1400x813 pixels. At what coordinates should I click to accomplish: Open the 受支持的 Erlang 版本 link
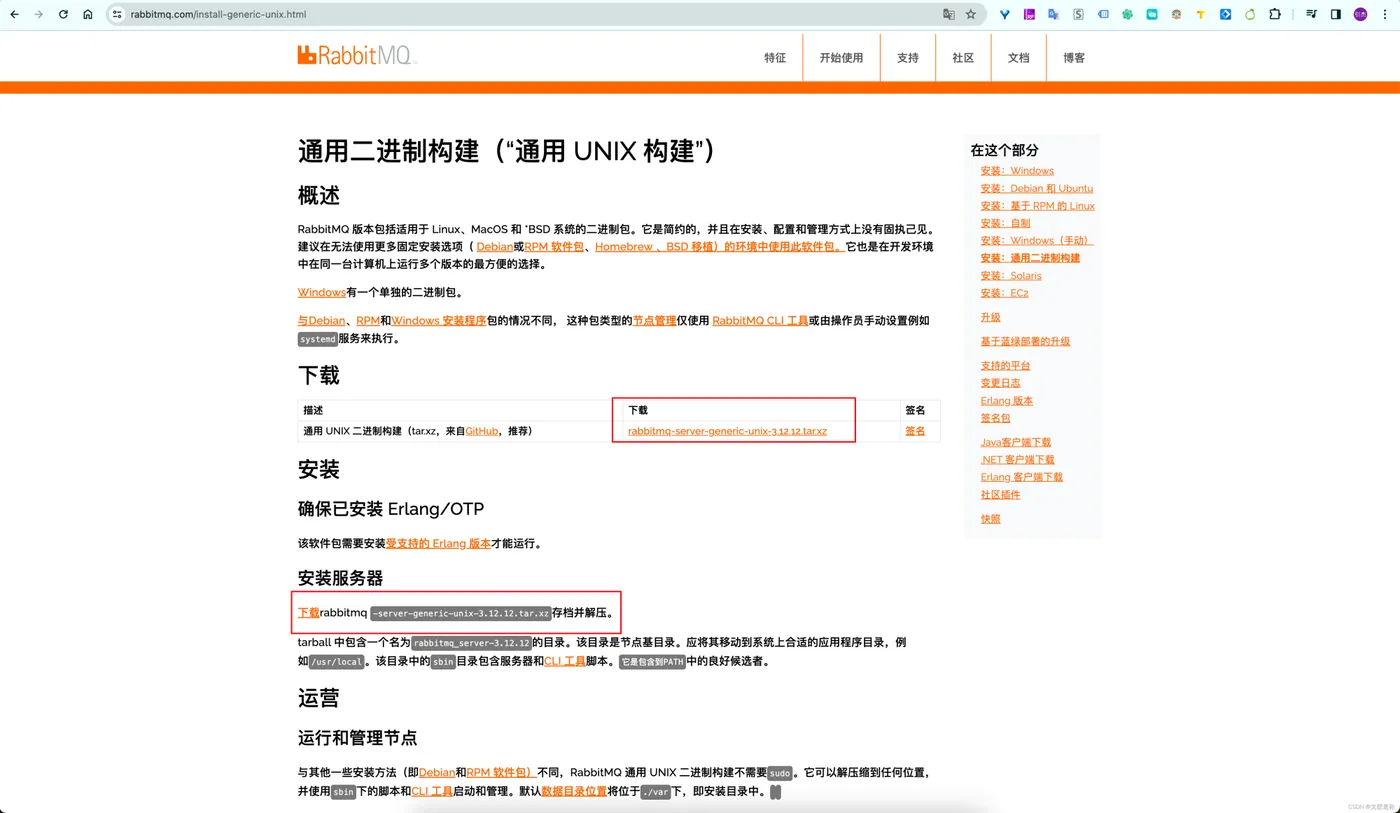[438, 543]
